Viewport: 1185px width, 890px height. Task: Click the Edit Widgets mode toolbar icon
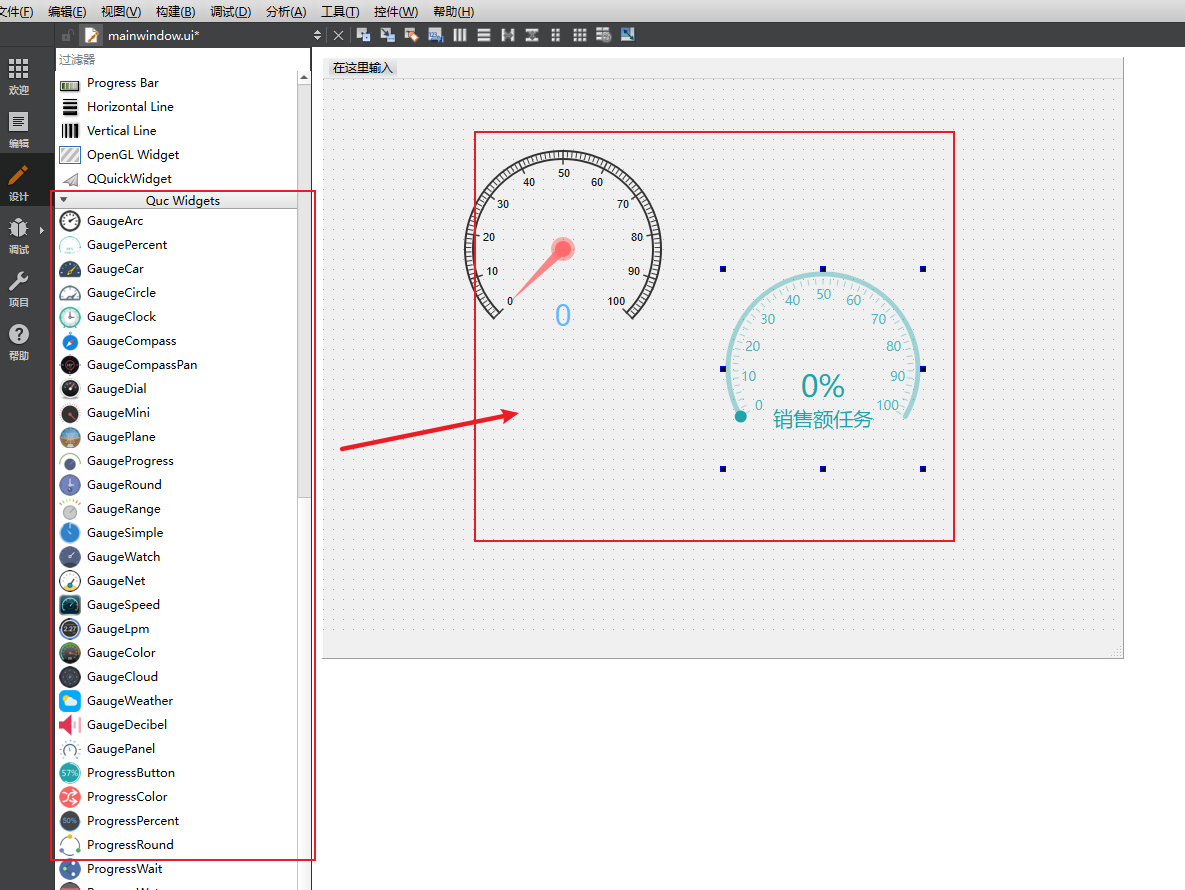pyautogui.click(x=363, y=35)
